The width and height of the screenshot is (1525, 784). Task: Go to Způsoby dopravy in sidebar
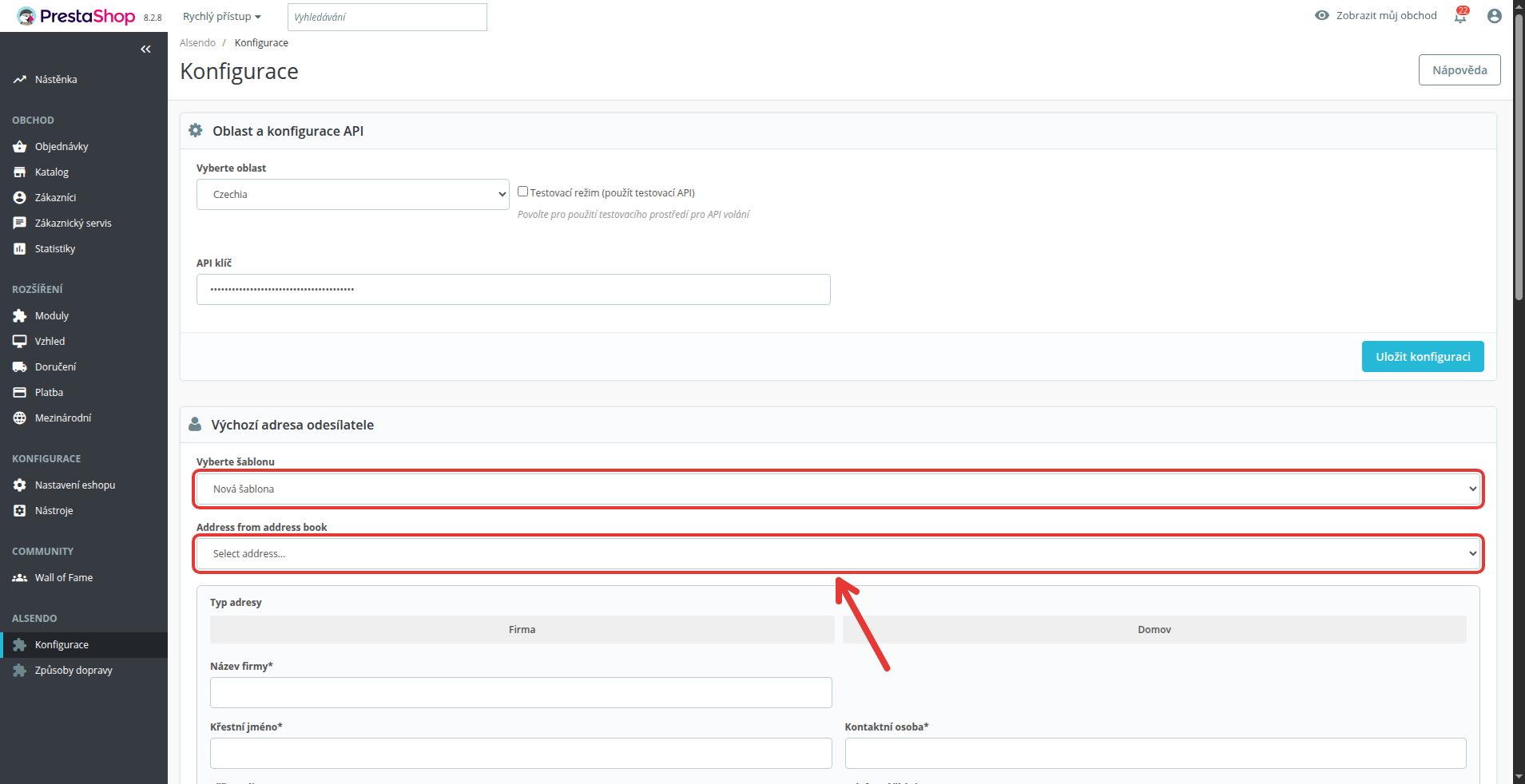pyautogui.click(x=73, y=671)
